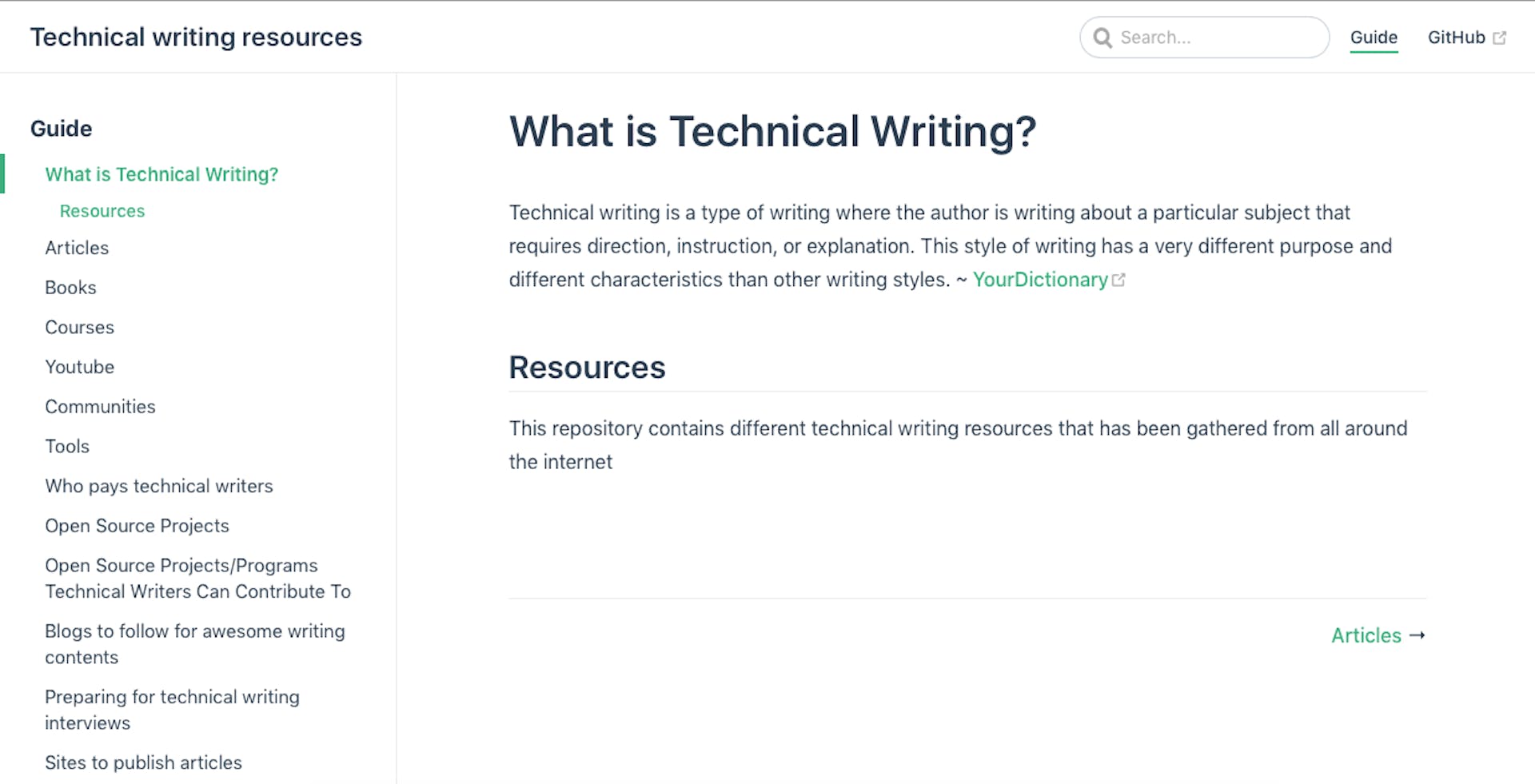The image size is (1535, 784).
Task: Open the Tools section
Action: coord(66,446)
